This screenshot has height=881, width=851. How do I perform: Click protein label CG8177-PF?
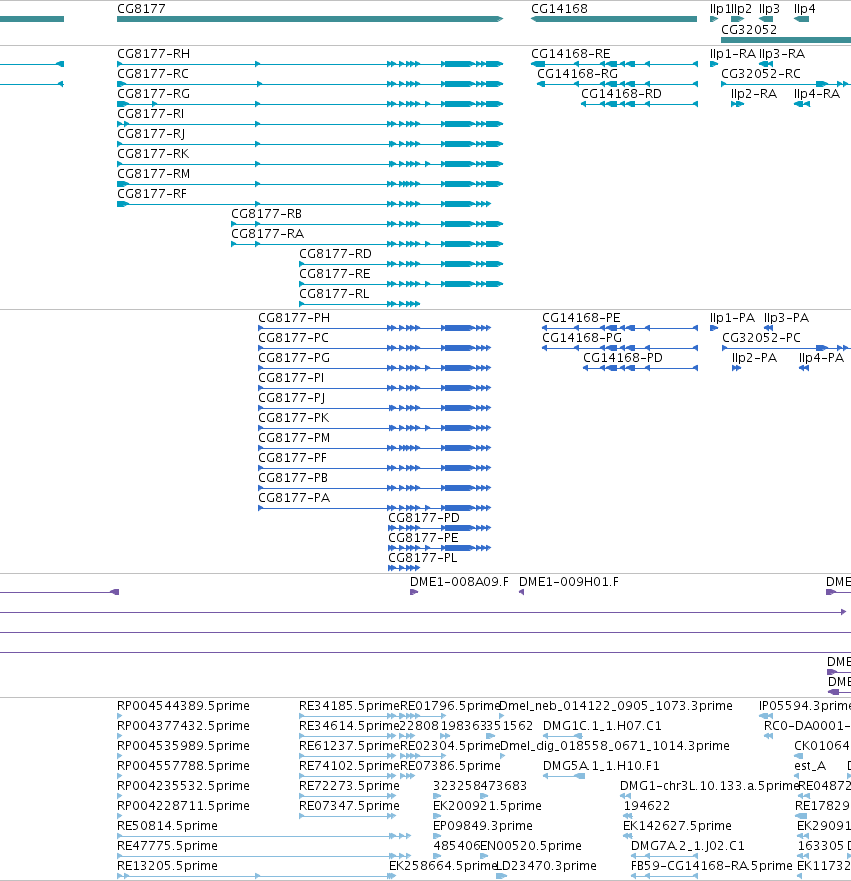pyautogui.click(x=292, y=458)
